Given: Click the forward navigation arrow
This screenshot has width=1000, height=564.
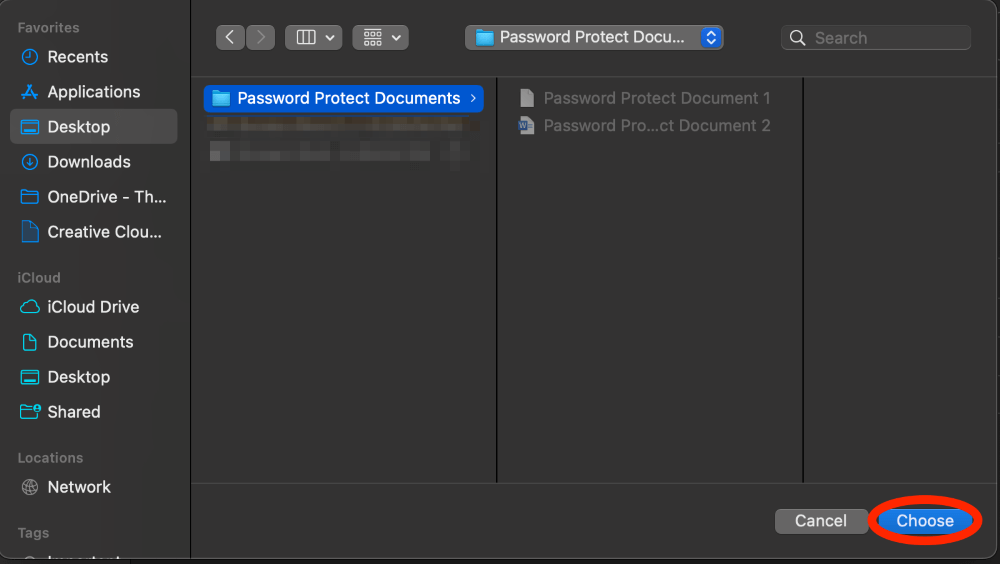Looking at the screenshot, I should (261, 37).
